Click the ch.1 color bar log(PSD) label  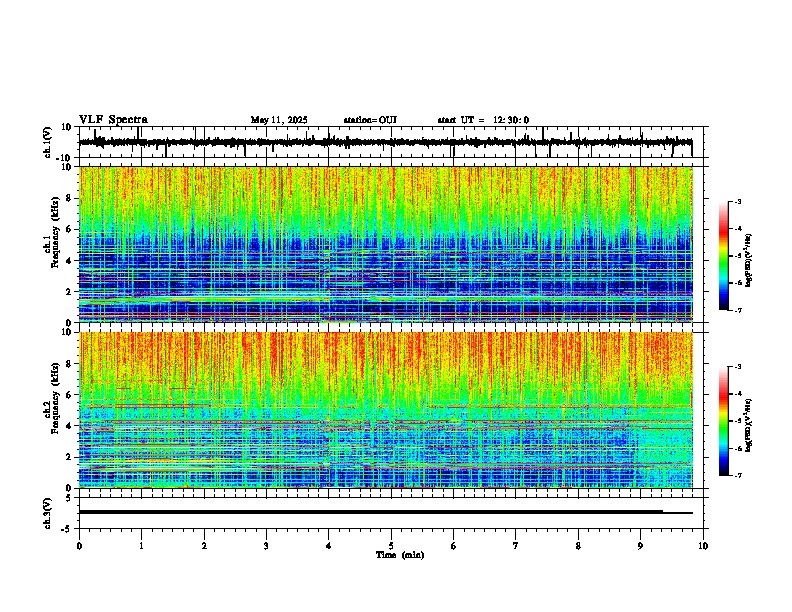[x=749, y=260]
